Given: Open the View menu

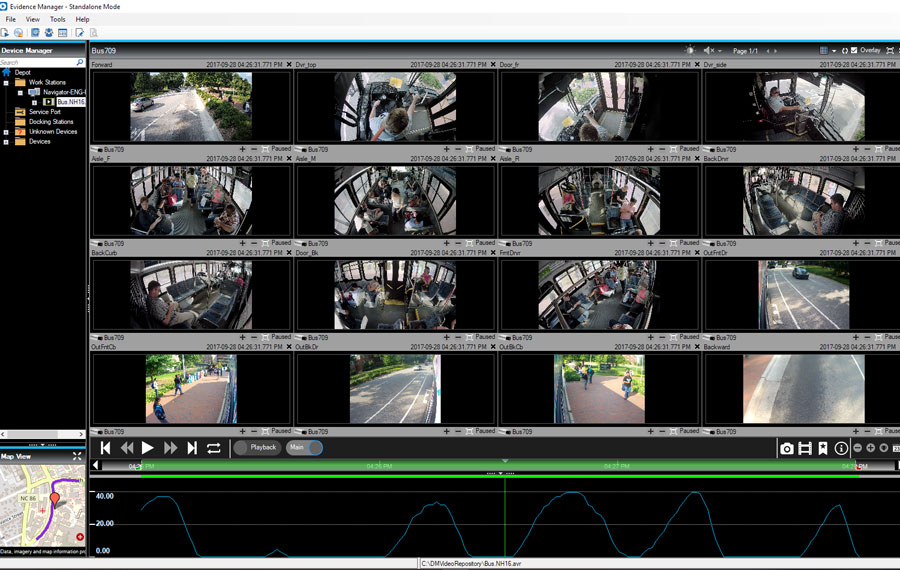Looking at the screenshot, I should click(x=33, y=20).
